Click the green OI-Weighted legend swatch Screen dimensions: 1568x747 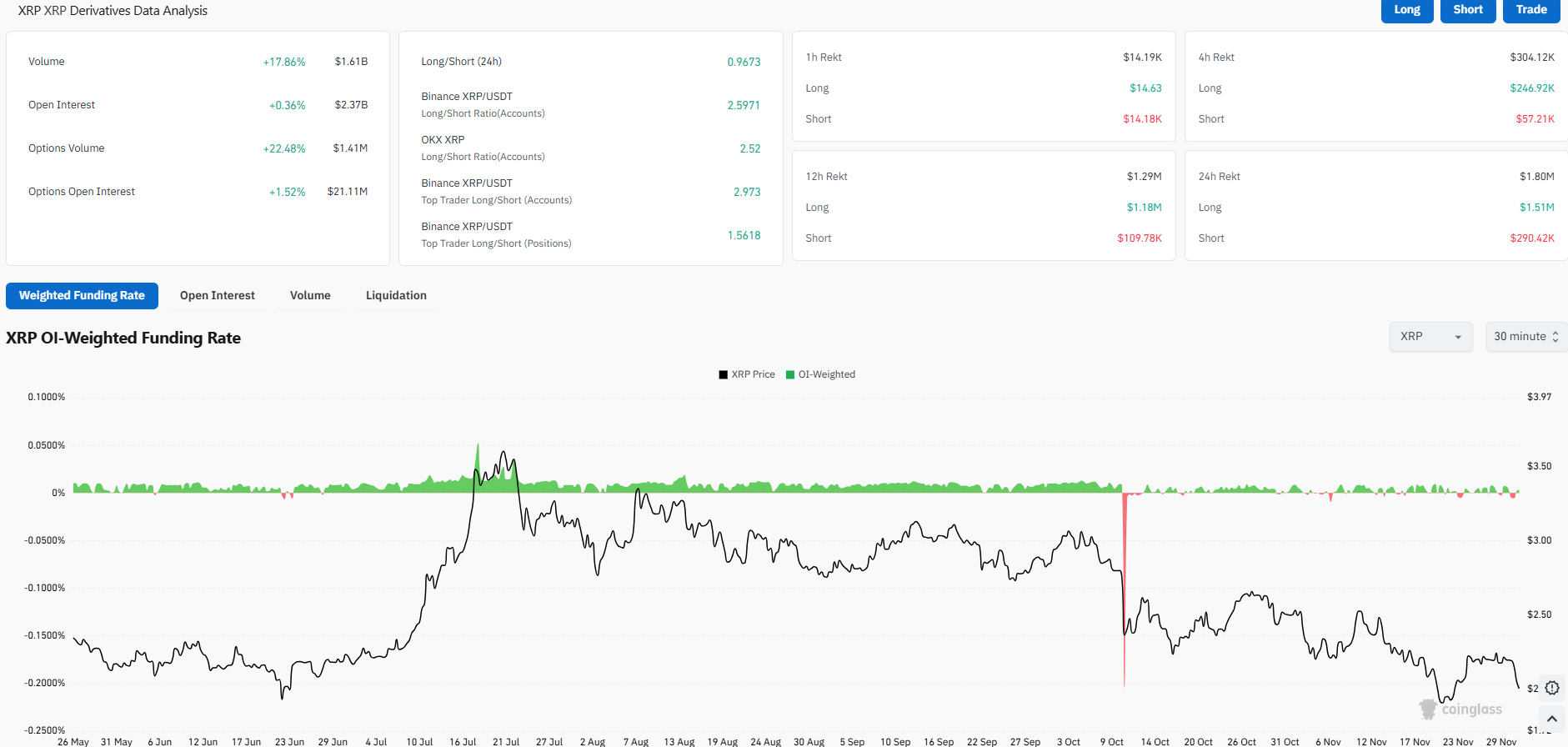coord(790,374)
